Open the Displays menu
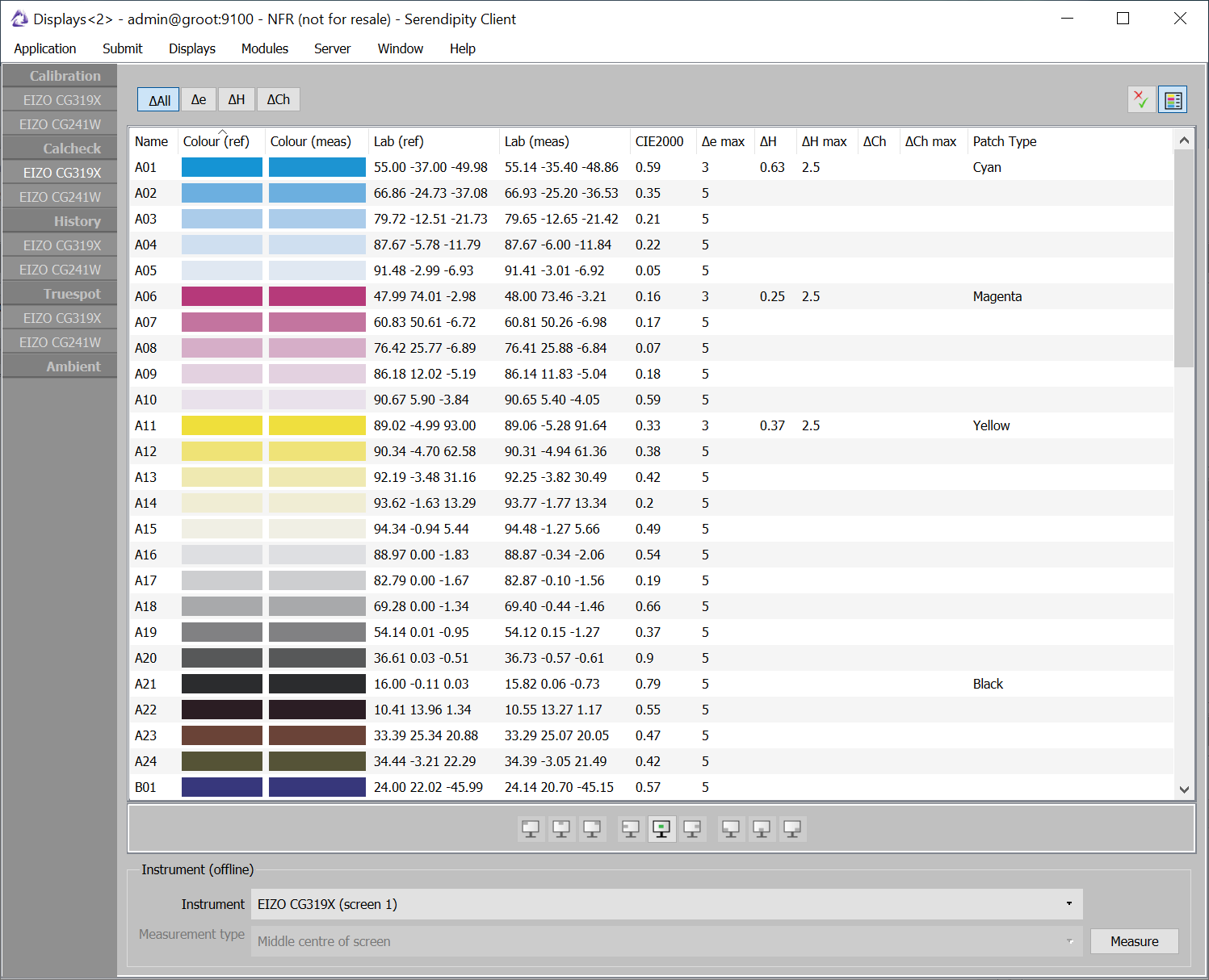The width and height of the screenshot is (1209, 980). (x=192, y=48)
